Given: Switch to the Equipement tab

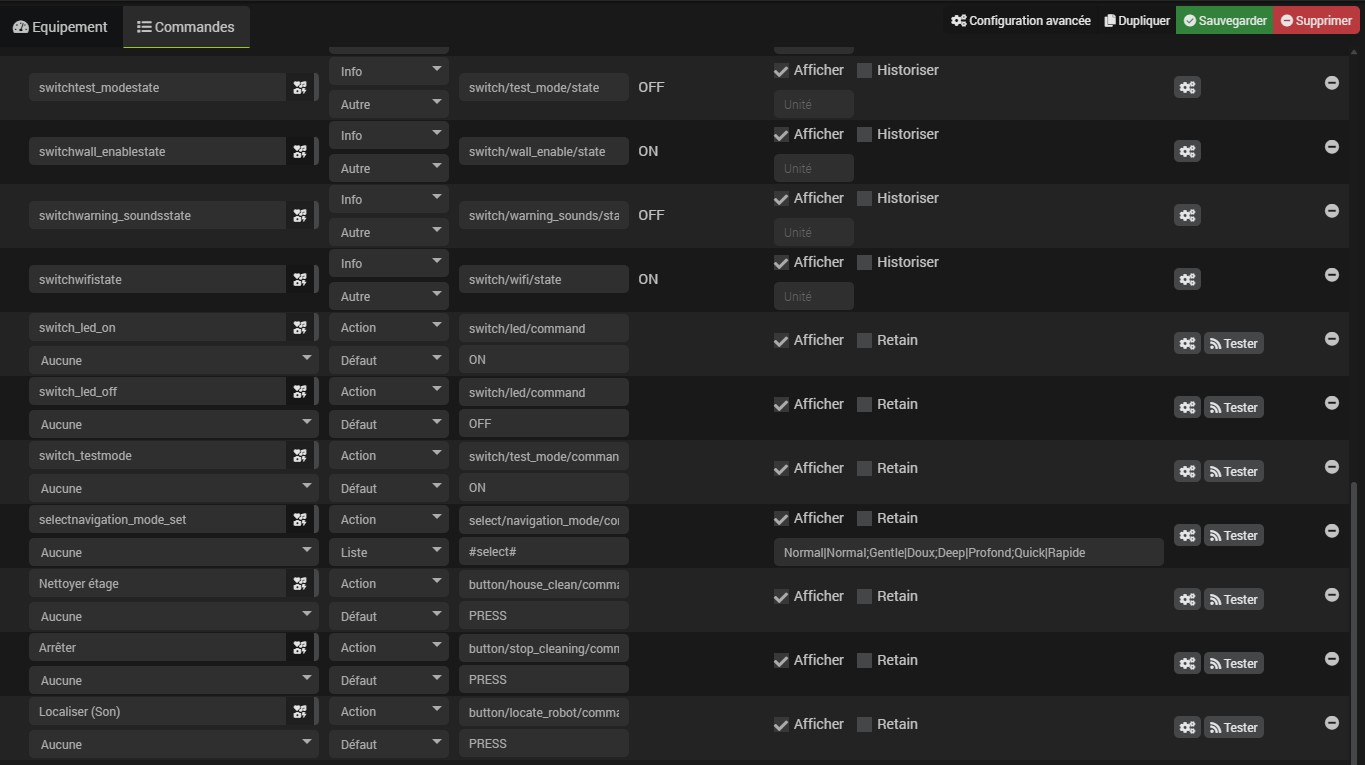Looking at the screenshot, I should click(x=60, y=27).
